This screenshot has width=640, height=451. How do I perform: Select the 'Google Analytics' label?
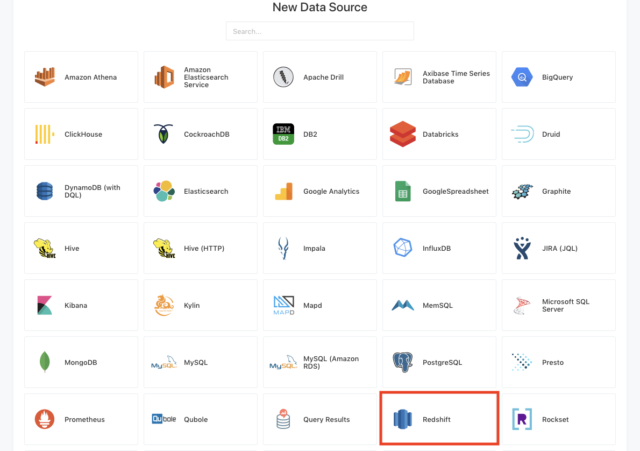pos(331,191)
